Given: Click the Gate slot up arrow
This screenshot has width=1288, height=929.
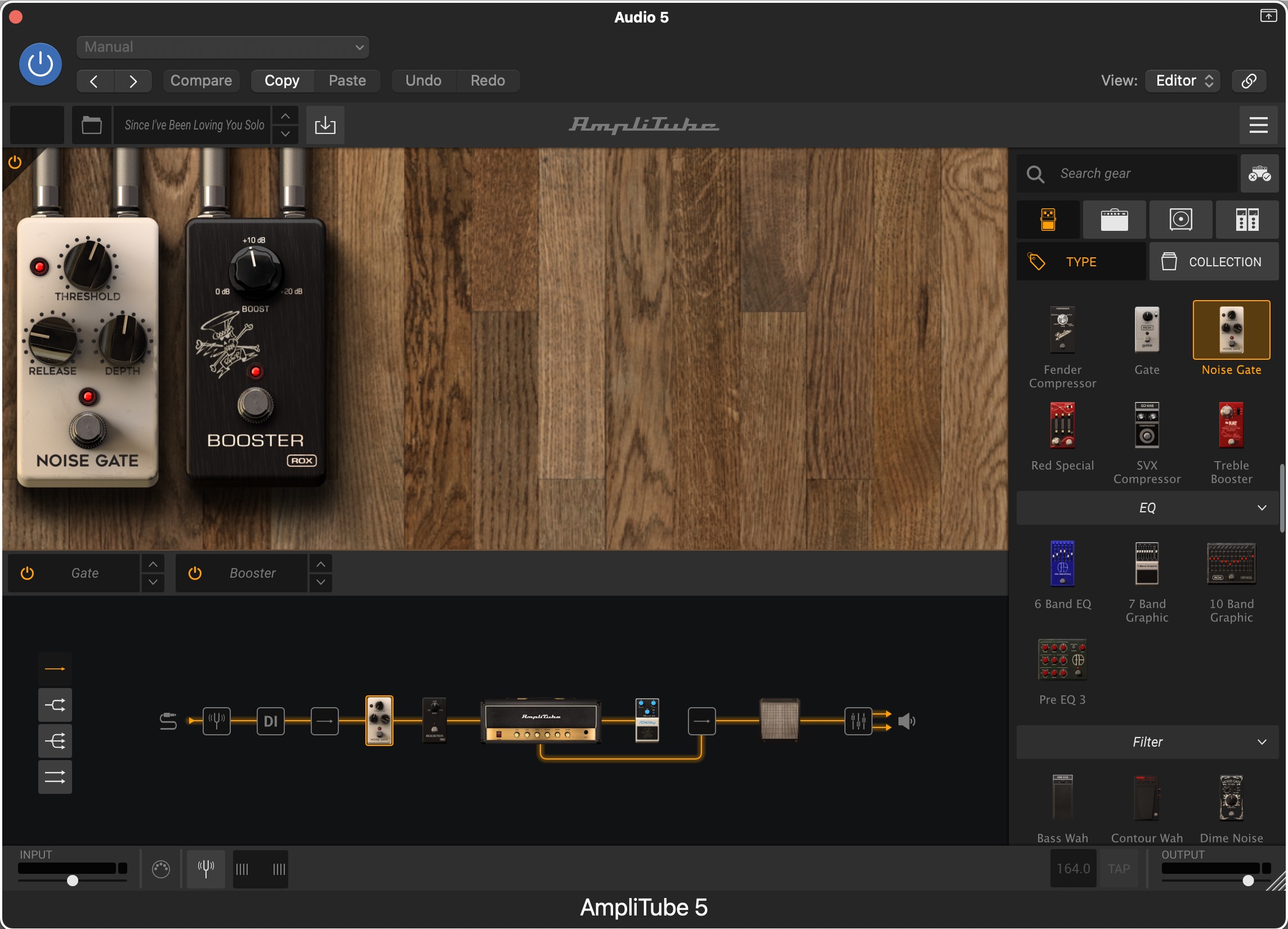Looking at the screenshot, I should [153, 565].
